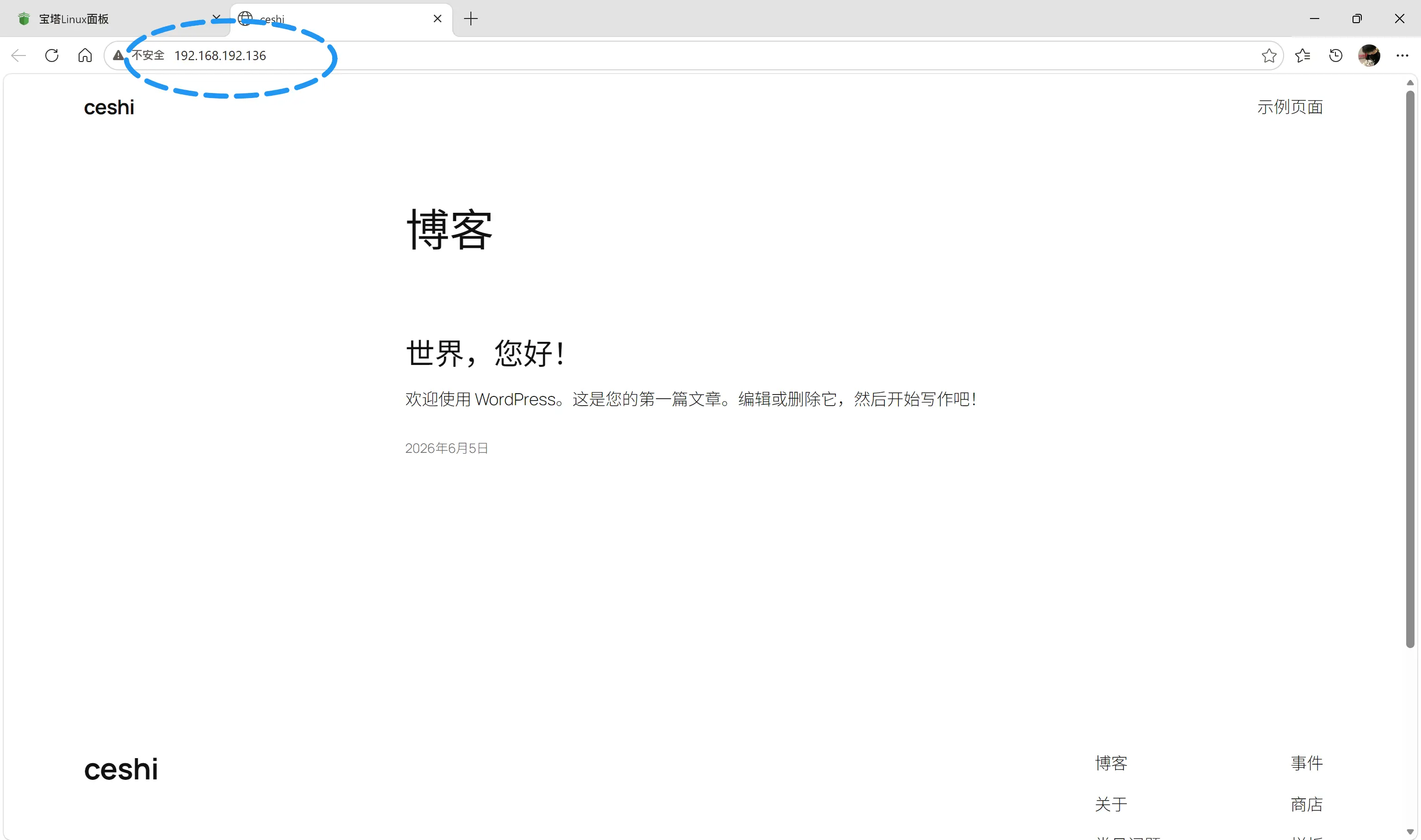Open the user profile avatar
The image size is (1421, 840).
[x=1369, y=56]
